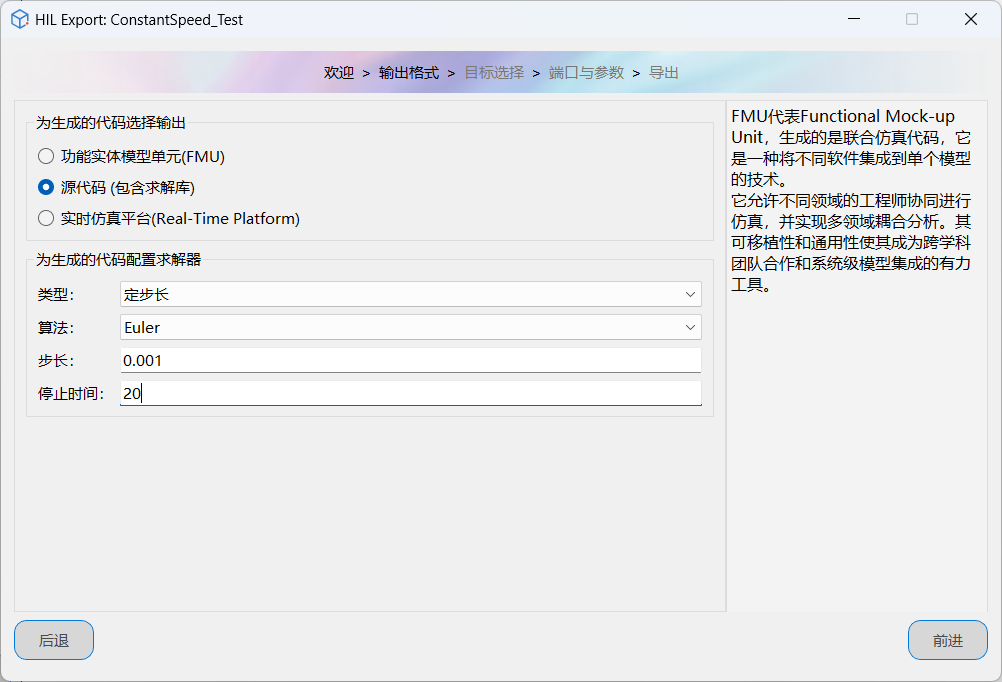The height and width of the screenshot is (682, 1002).
Task: Choose 实时仿真平台(Real-Time Platform) output option
Action: pos(46,218)
